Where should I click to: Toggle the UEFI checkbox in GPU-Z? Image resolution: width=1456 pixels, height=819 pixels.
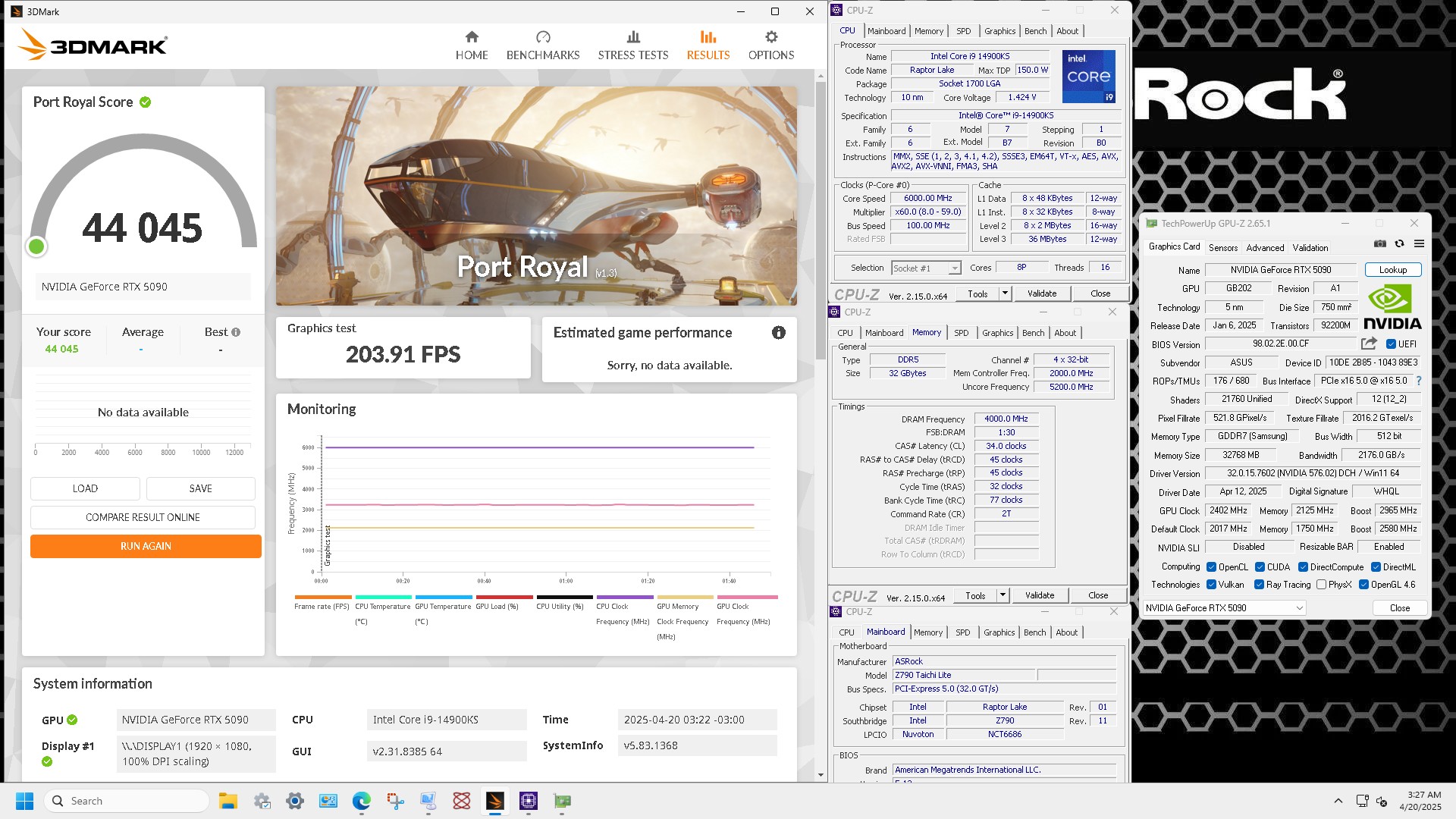tap(1391, 344)
